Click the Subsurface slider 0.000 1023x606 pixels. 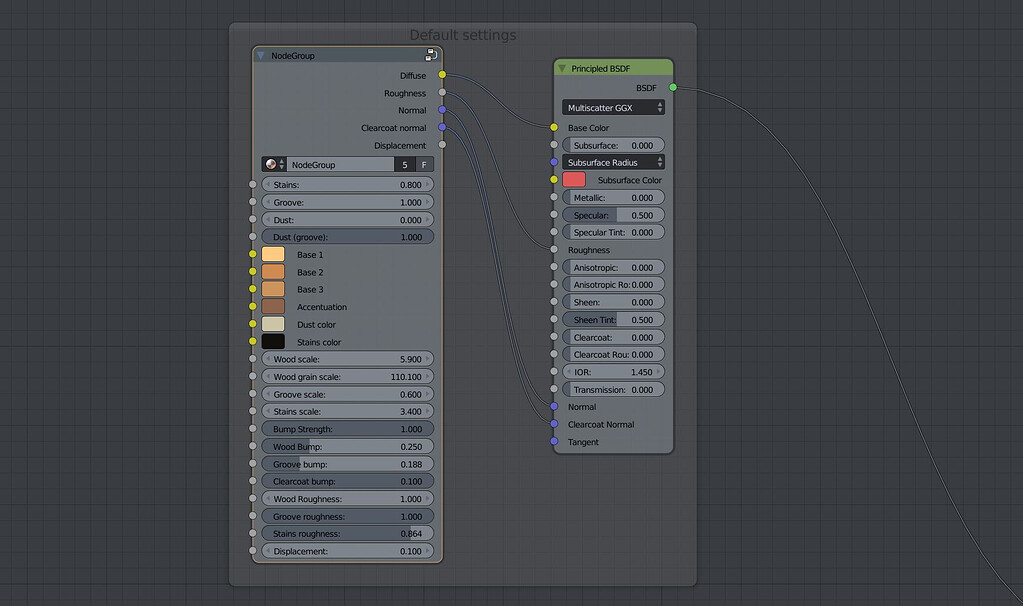click(x=613, y=145)
